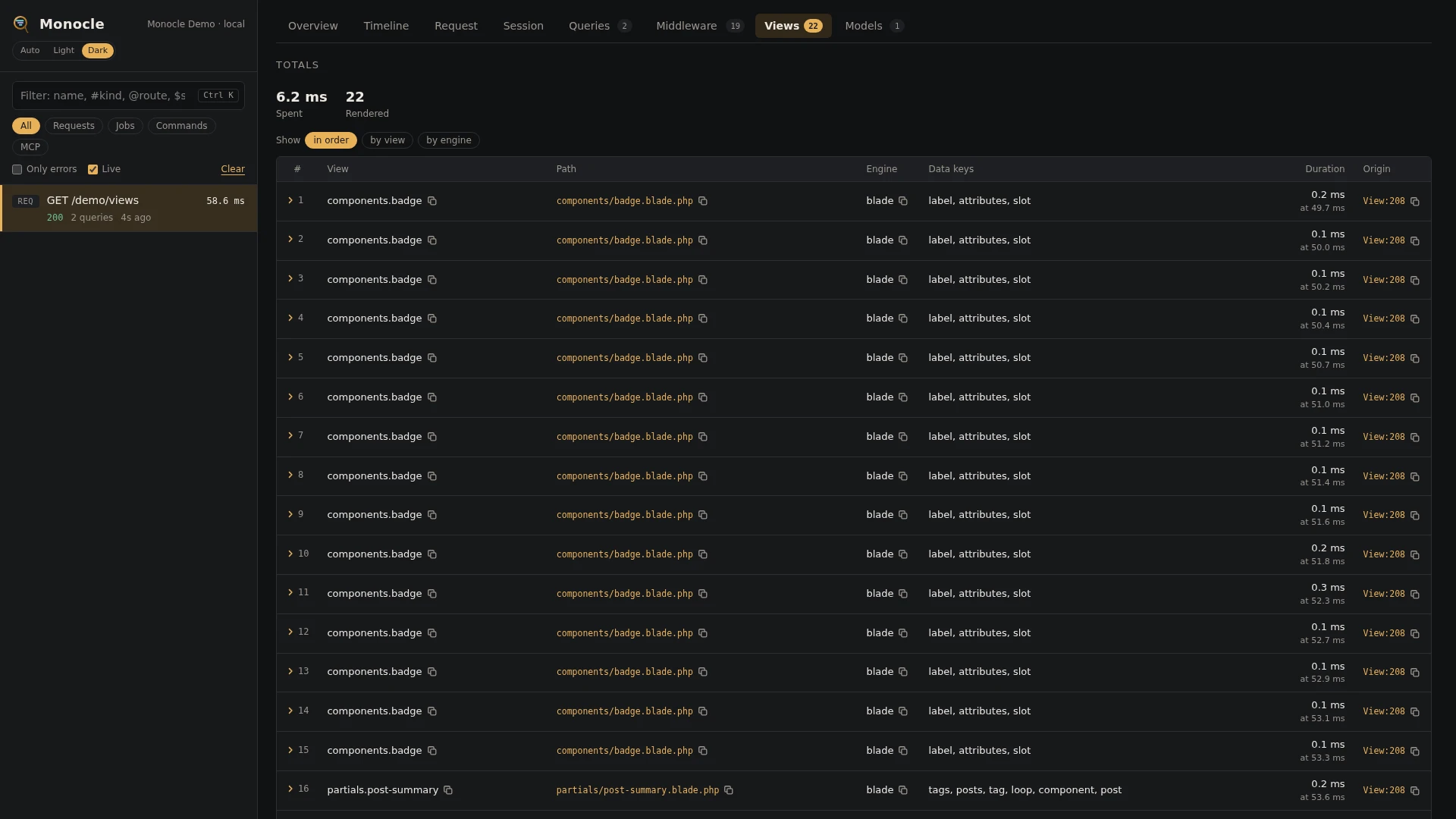Copy partials.post-summary view name
The height and width of the screenshot is (819, 1456).
coord(448,790)
